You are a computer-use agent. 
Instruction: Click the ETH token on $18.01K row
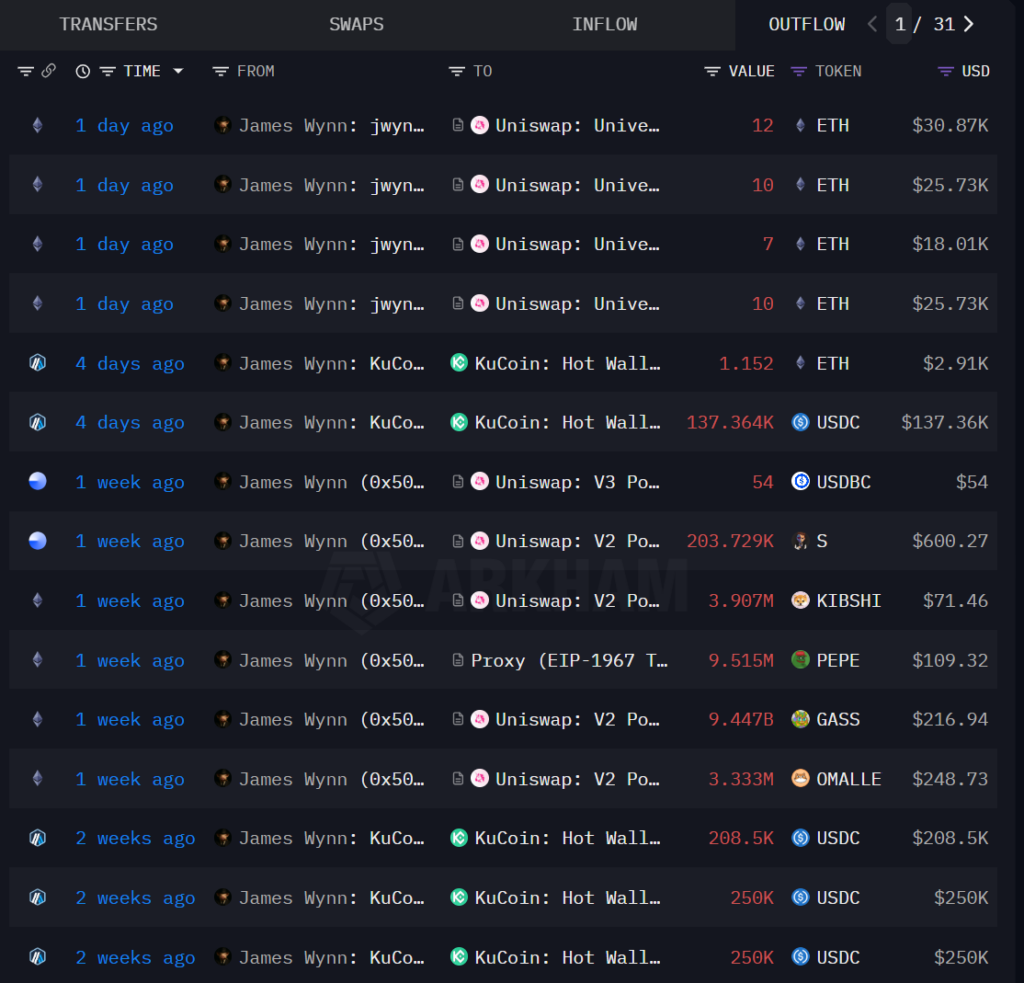[833, 244]
